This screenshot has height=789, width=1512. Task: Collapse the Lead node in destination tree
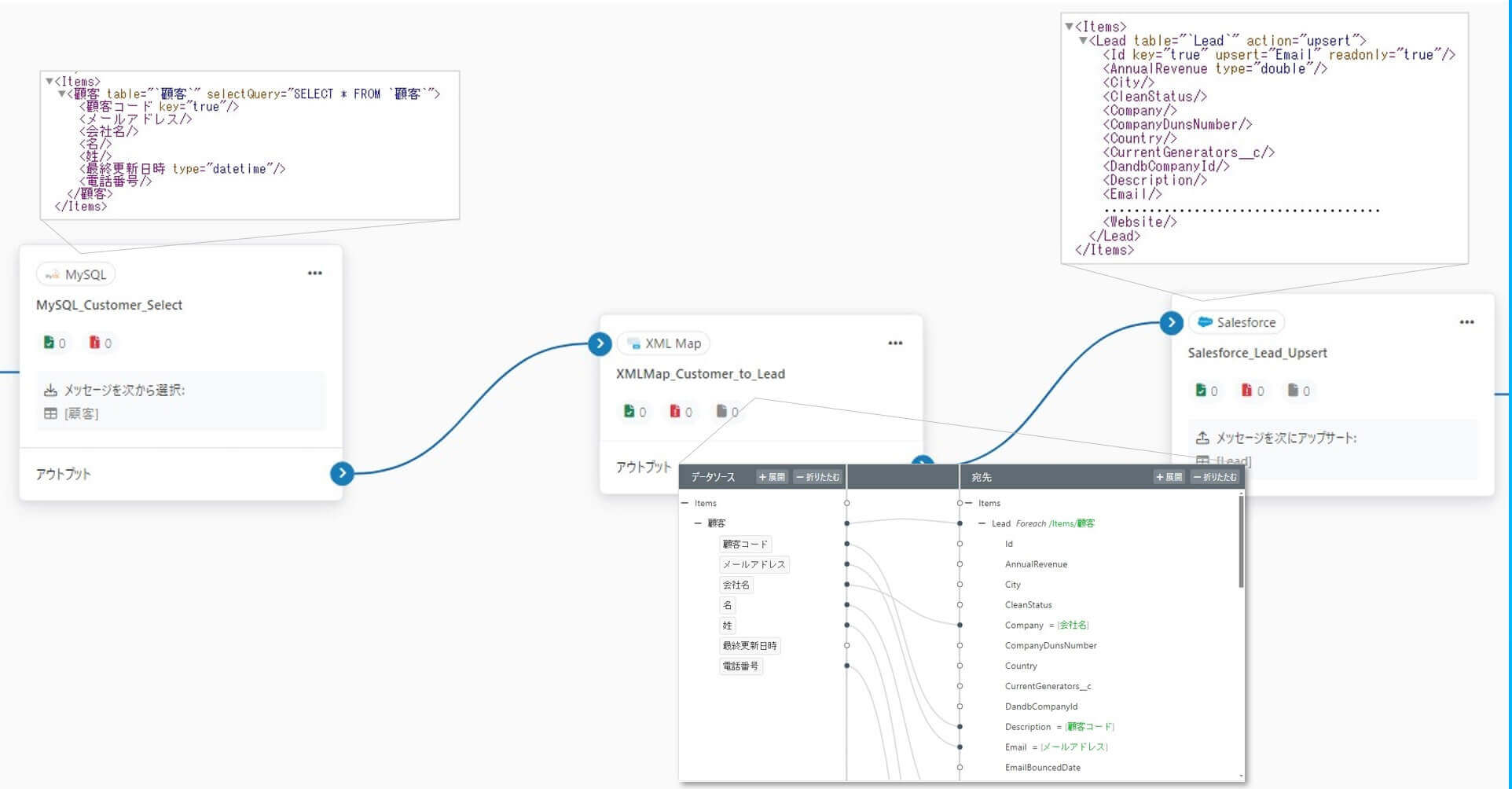point(982,523)
